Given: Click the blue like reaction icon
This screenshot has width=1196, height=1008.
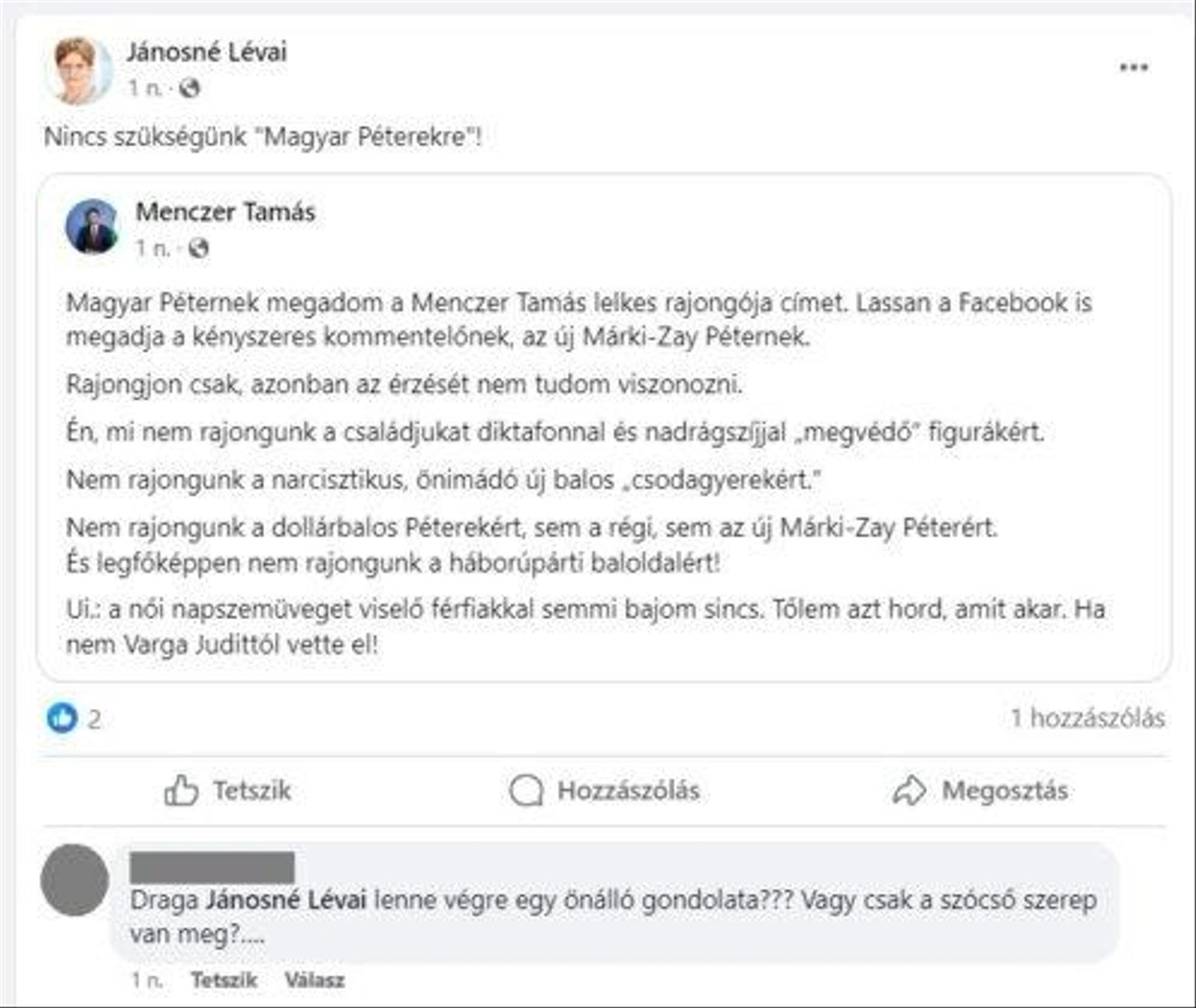Looking at the screenshot, I should click(61, 717).
